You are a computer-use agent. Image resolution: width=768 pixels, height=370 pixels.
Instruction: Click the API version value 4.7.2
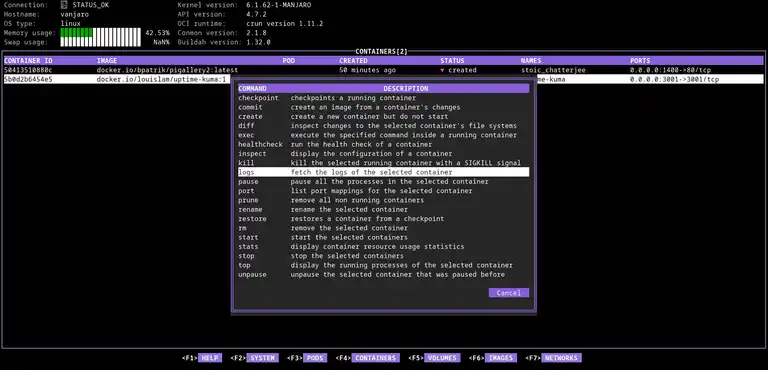tap(256, 14)
